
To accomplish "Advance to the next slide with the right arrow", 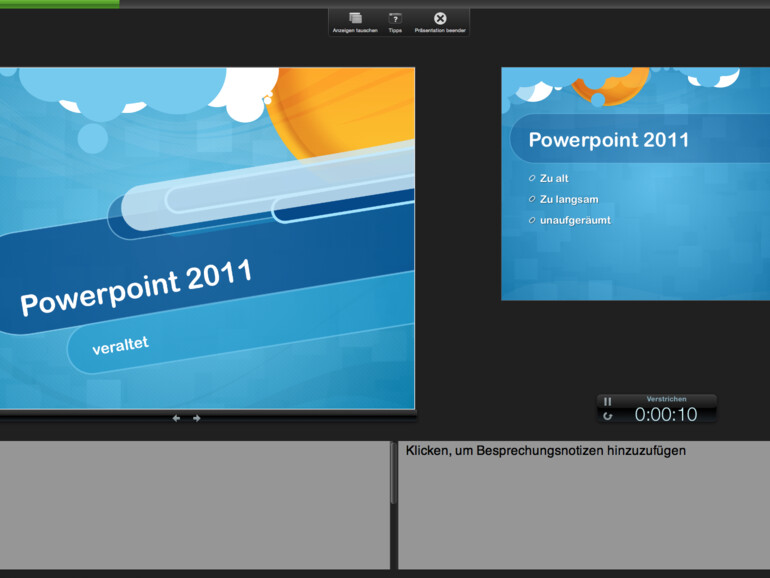I will pyautogui.click(x=196, y=418).
